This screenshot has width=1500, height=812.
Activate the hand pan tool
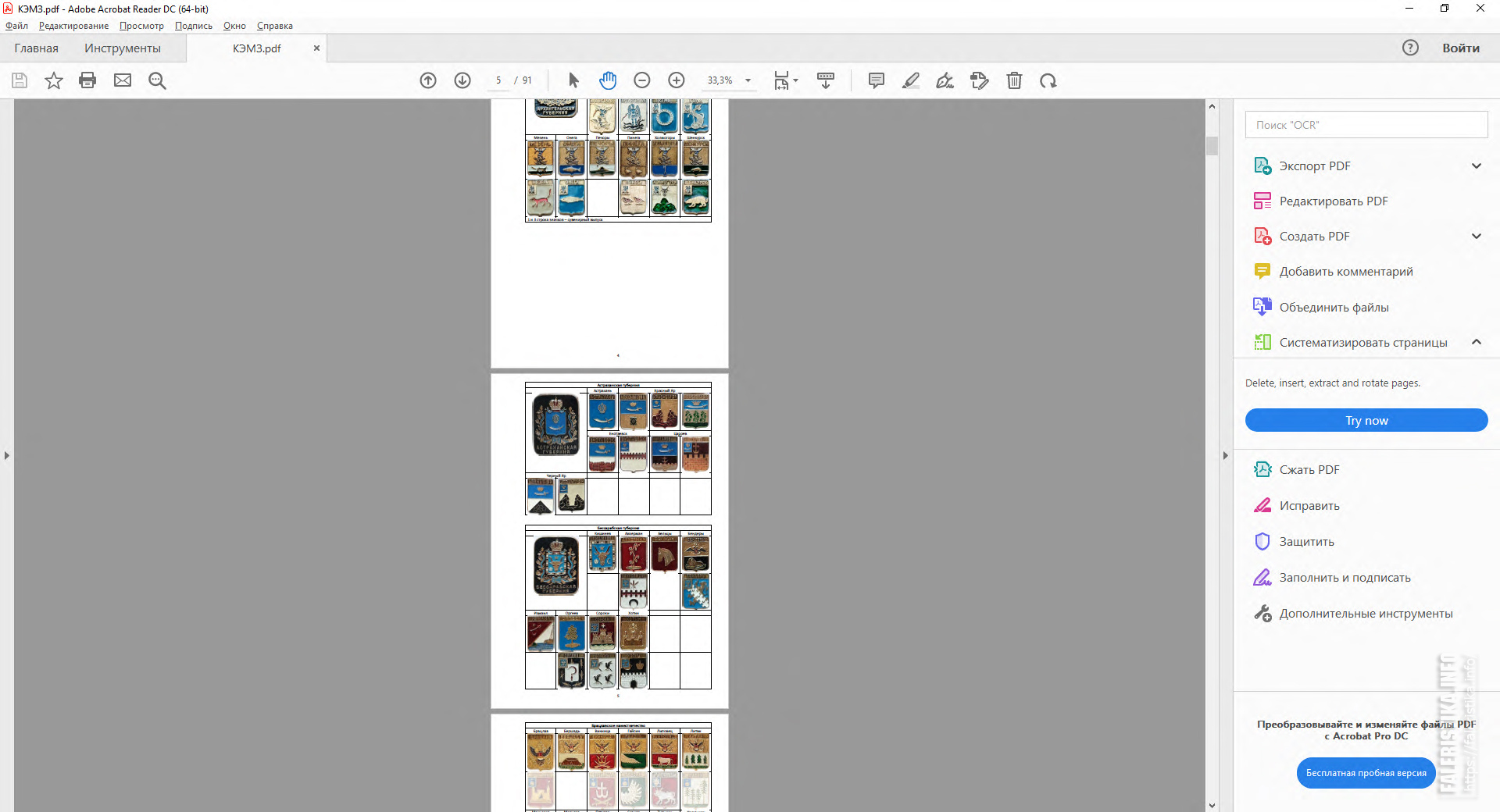608,80
